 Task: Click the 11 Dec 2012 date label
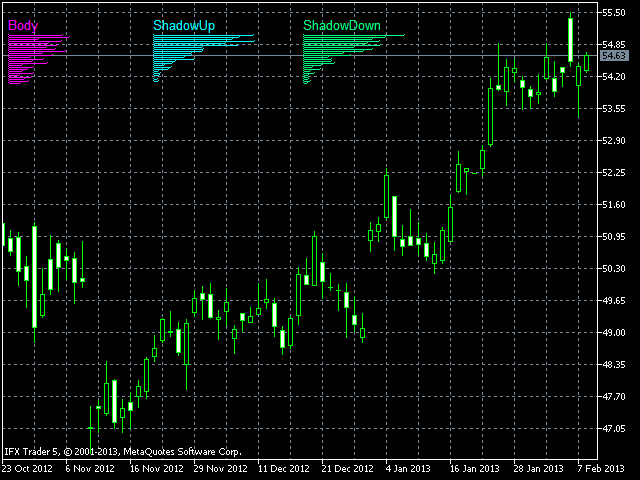(284, 469)
